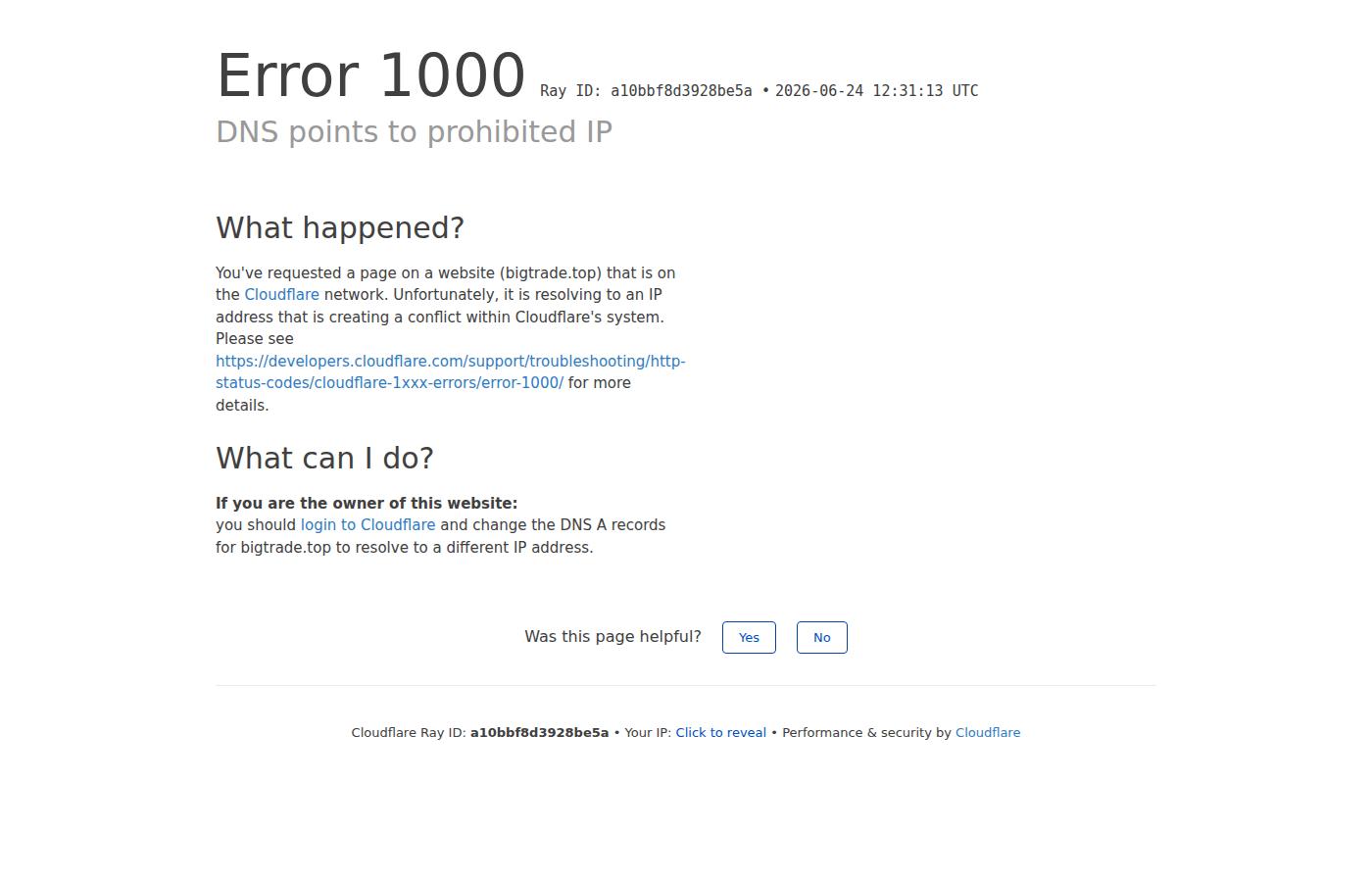Open the developers.cloudflare.com error-1000 troubleshooting link
The width and height of the screenshot is (1372, 882).
tap(450, 372)
